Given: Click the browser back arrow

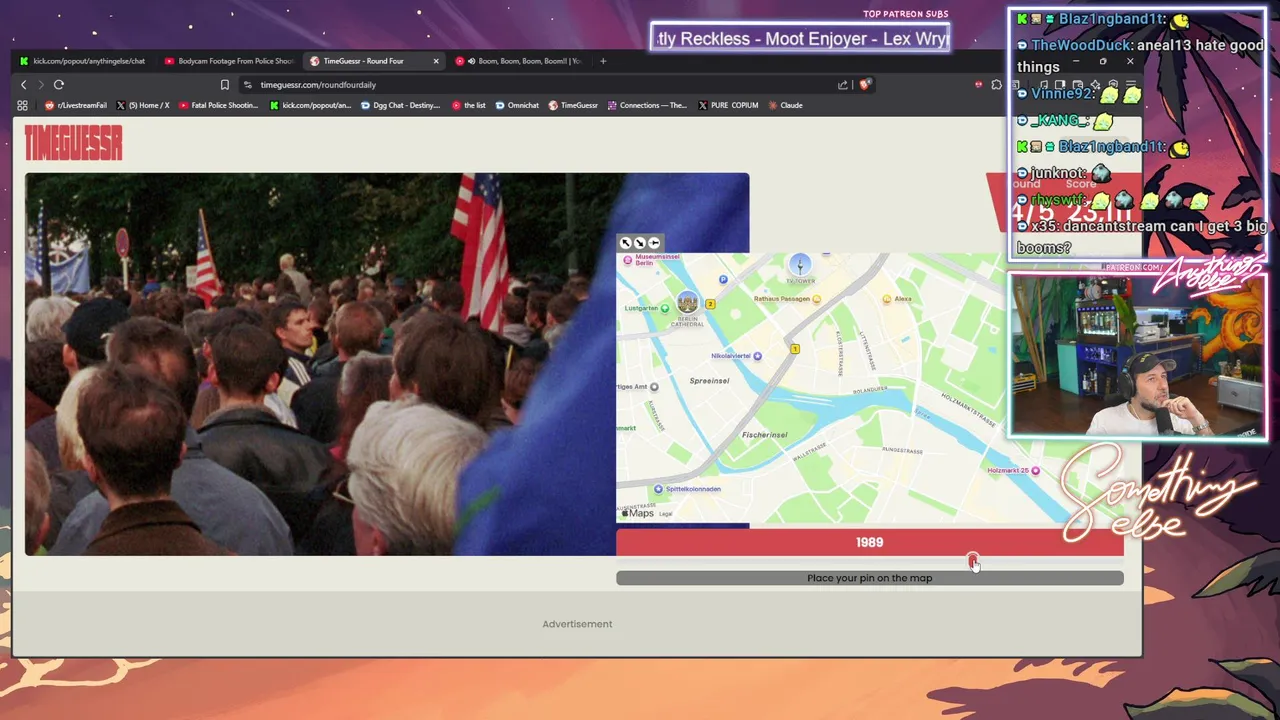Looking at the screenshot, I should coord(24,85).
